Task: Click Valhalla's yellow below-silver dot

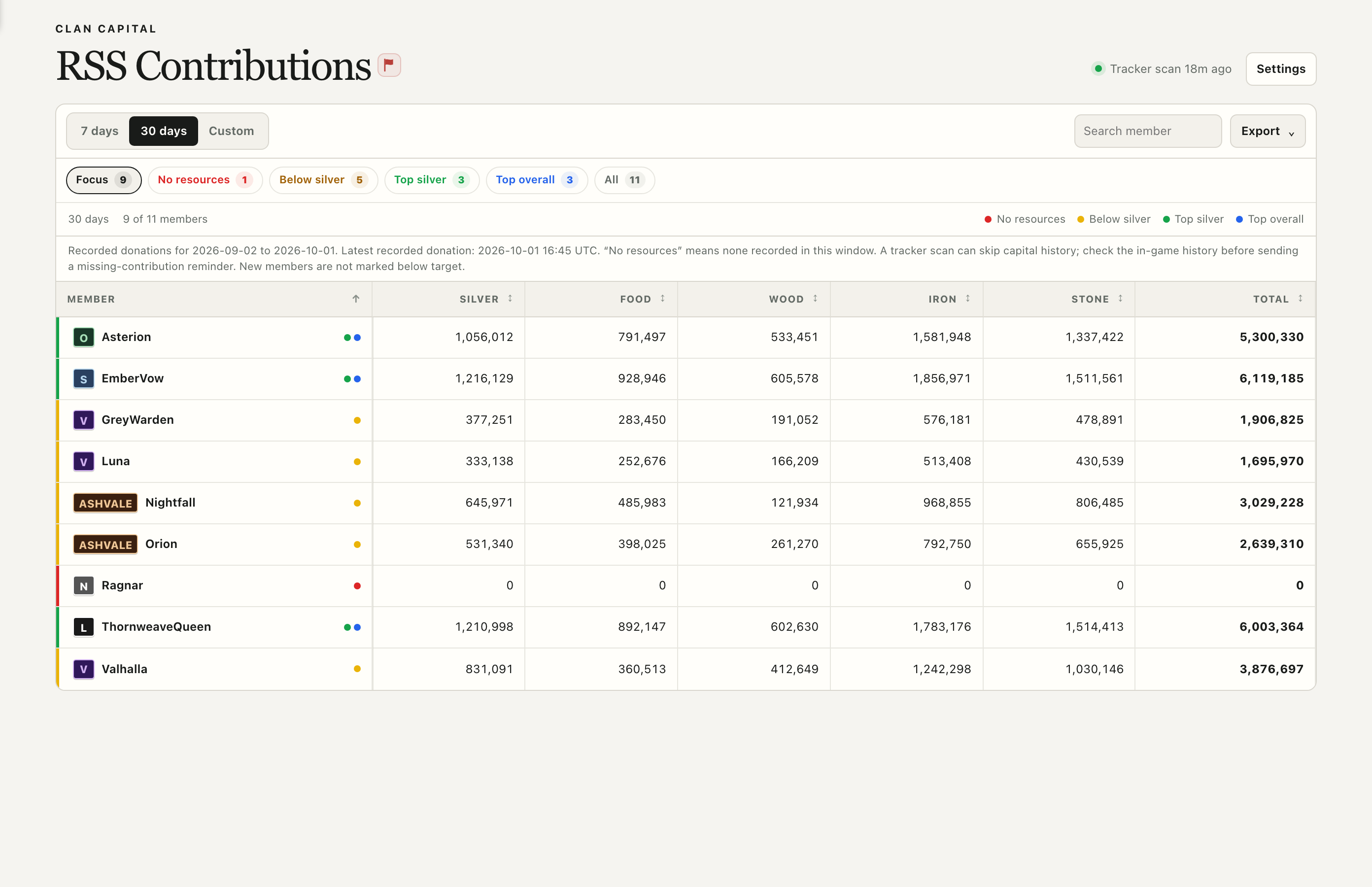Action: (357, 669)
